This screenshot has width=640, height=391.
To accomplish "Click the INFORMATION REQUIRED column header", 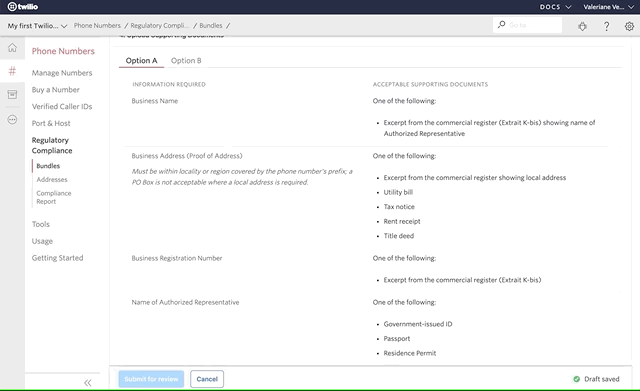I will pyautogui.click(x=169, y=84).
